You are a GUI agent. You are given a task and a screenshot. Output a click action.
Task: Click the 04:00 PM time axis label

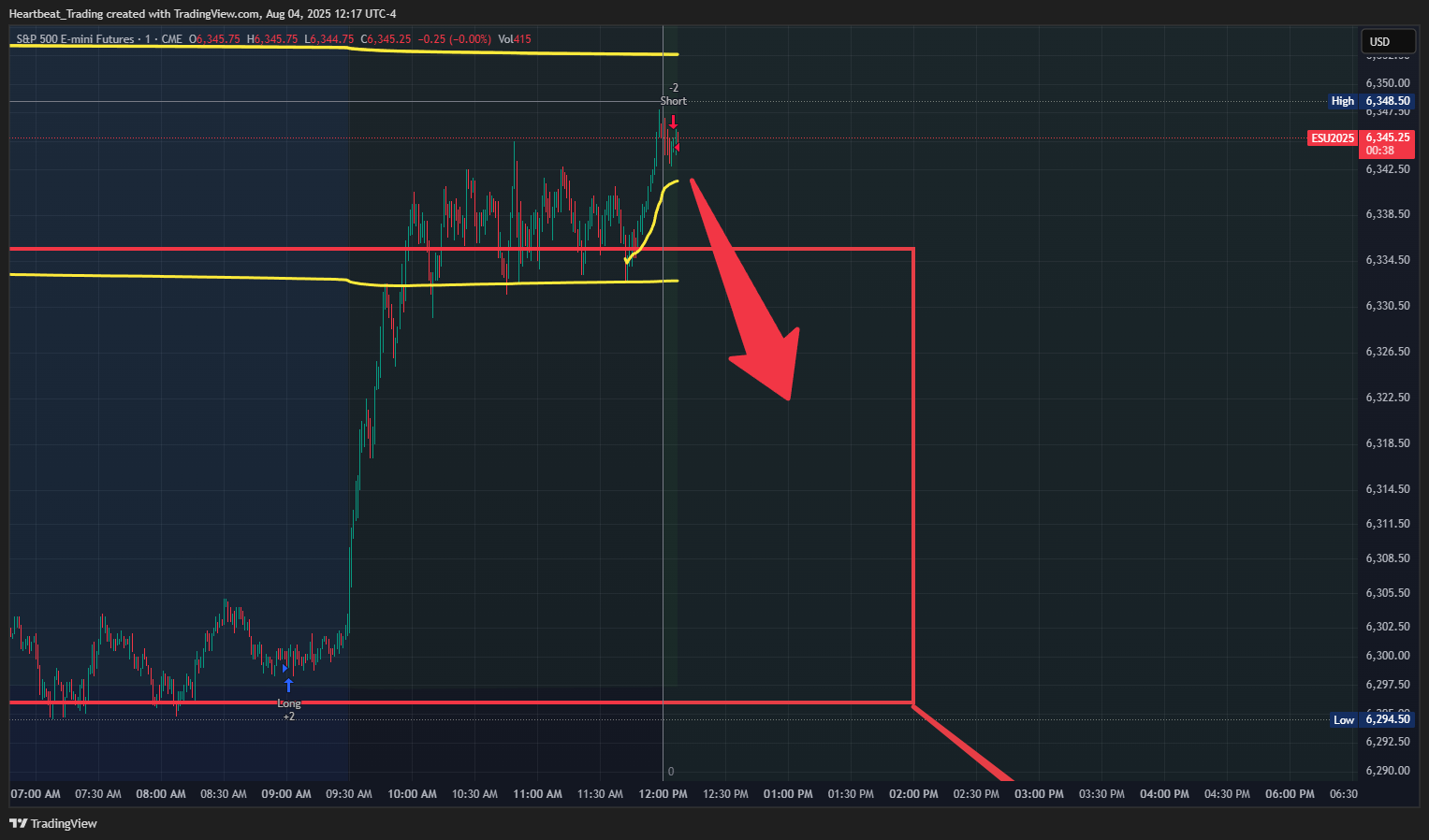(x=1164, y=794)
